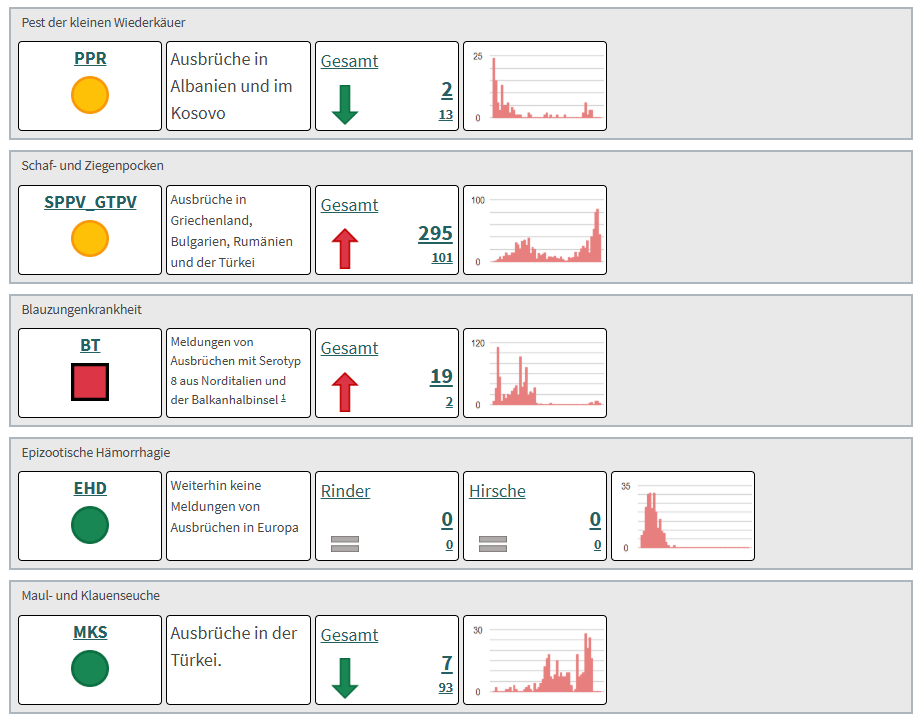Click the red up arrow in SPPV_GTPV row
The image size is (921, 722).
[344, 248]
